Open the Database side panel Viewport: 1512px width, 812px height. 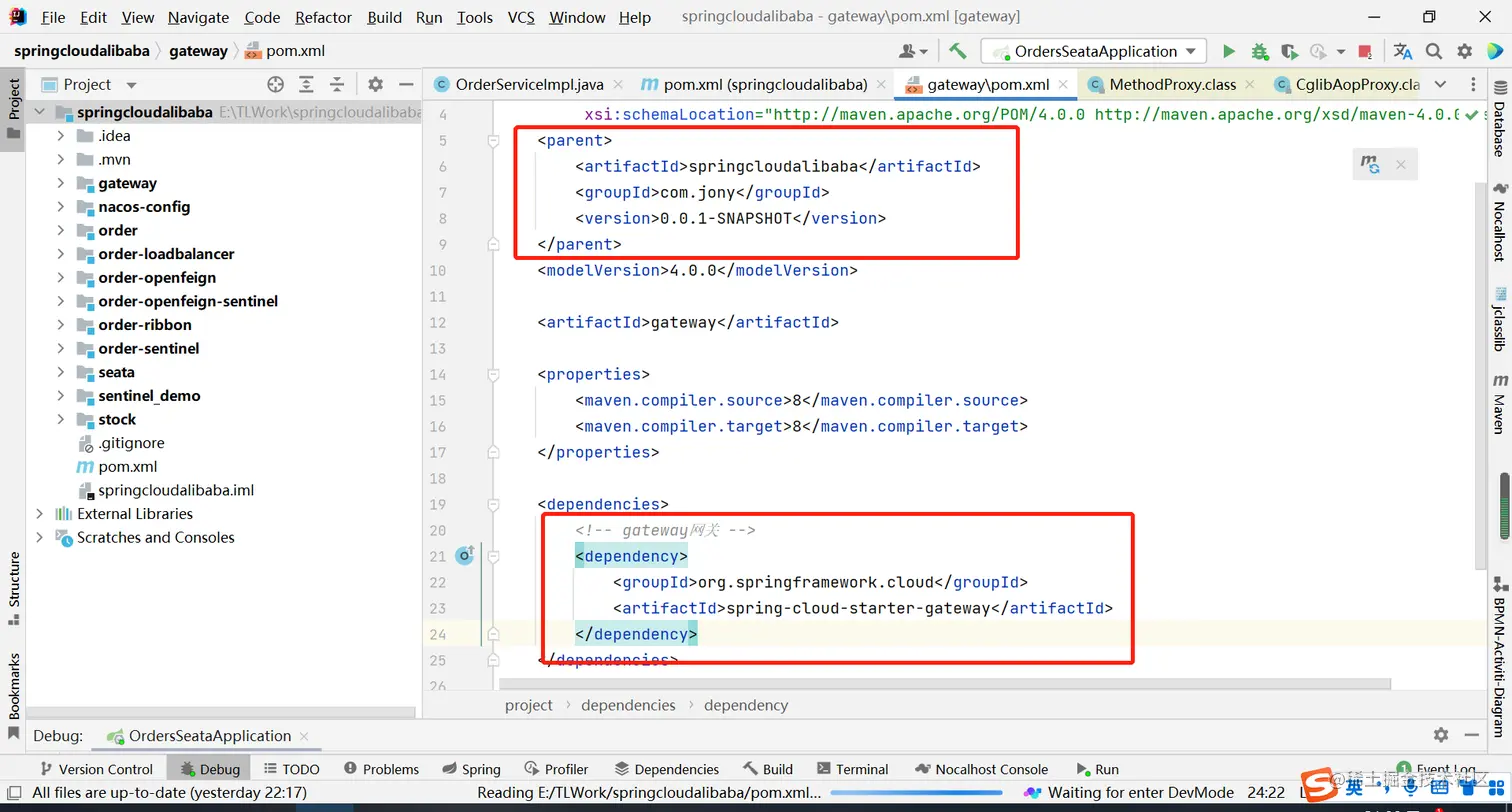tap(1499, 119)
